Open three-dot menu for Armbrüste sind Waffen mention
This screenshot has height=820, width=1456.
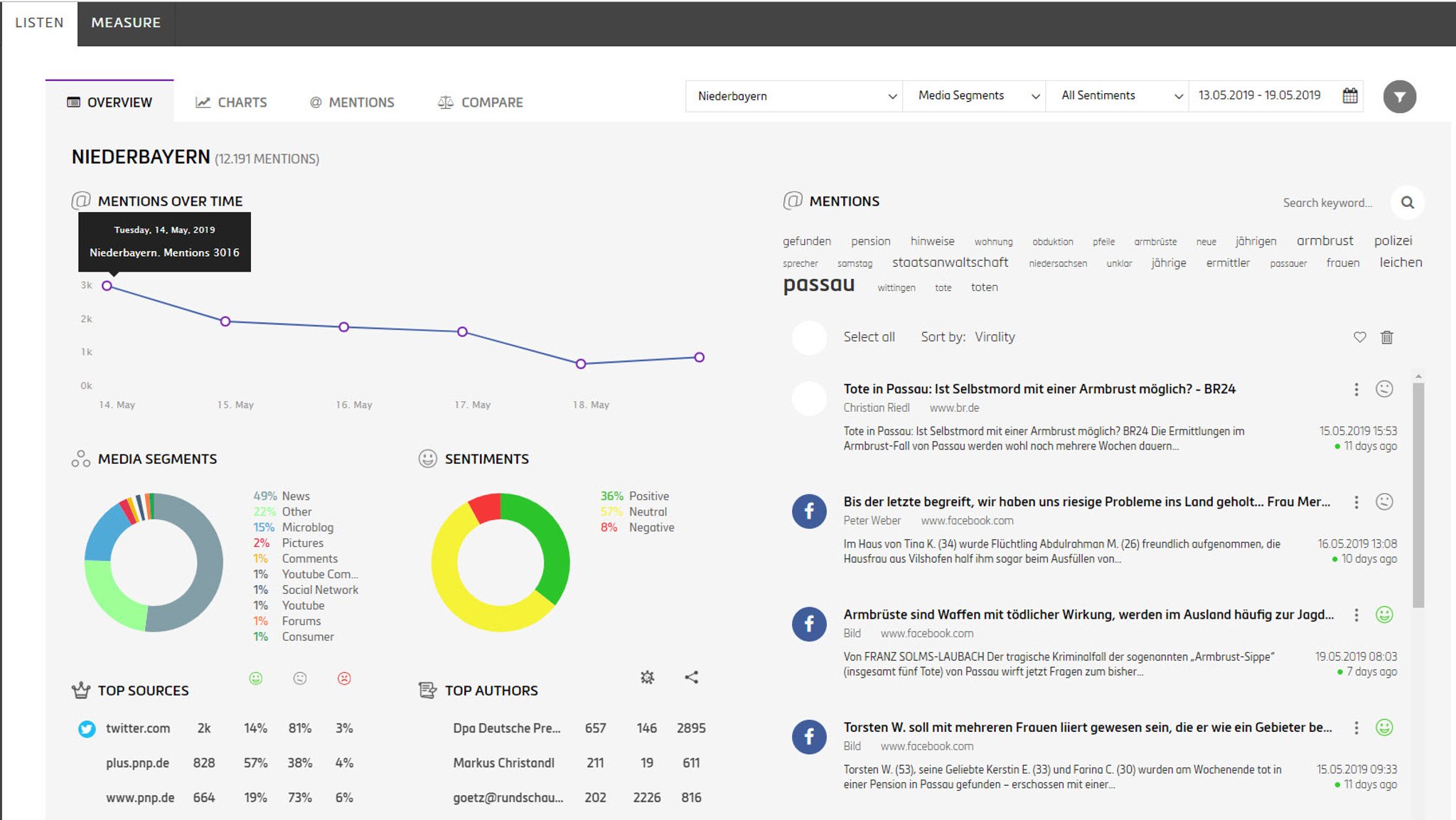1356,615
